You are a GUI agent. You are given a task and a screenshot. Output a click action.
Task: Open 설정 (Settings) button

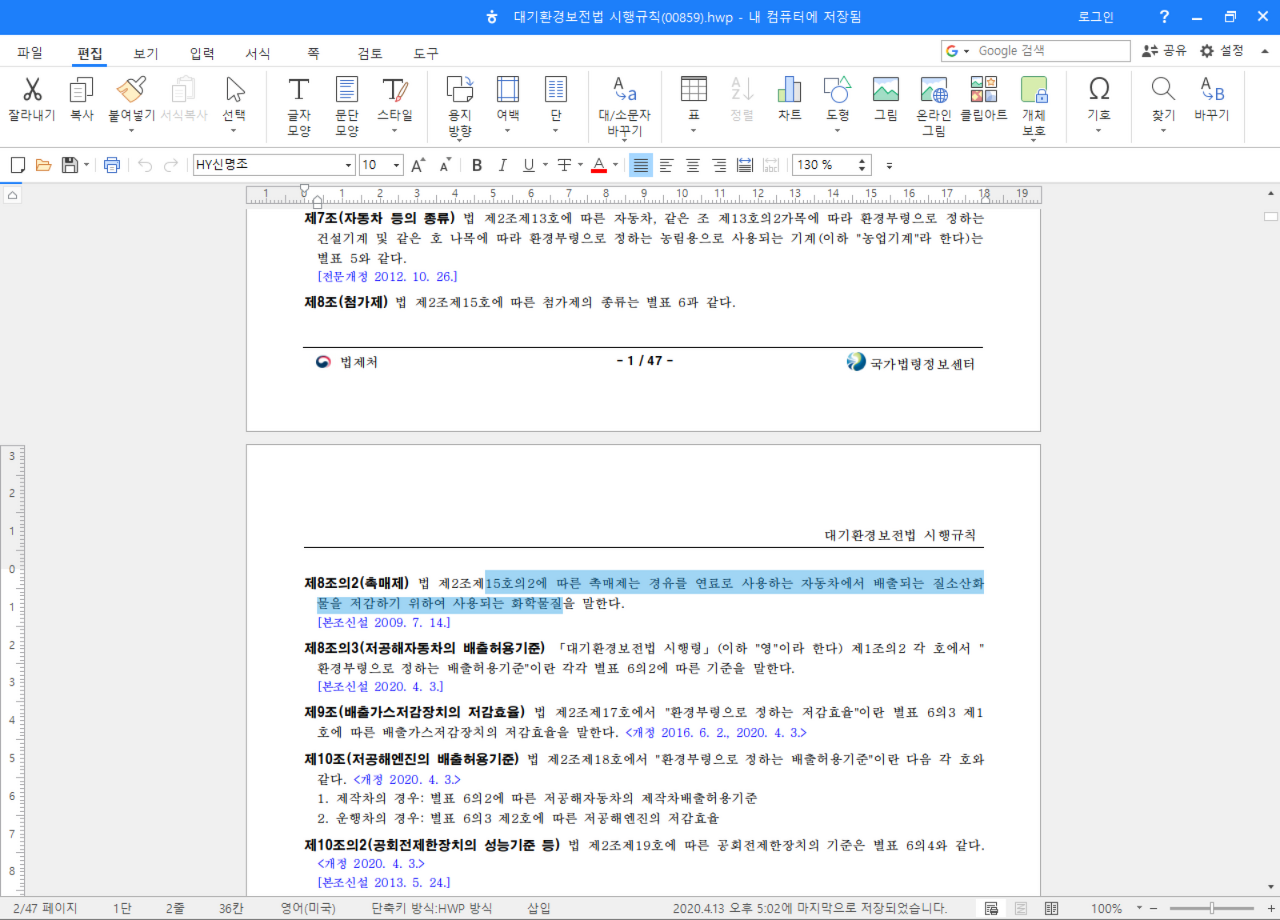(x=1222, y=51)
